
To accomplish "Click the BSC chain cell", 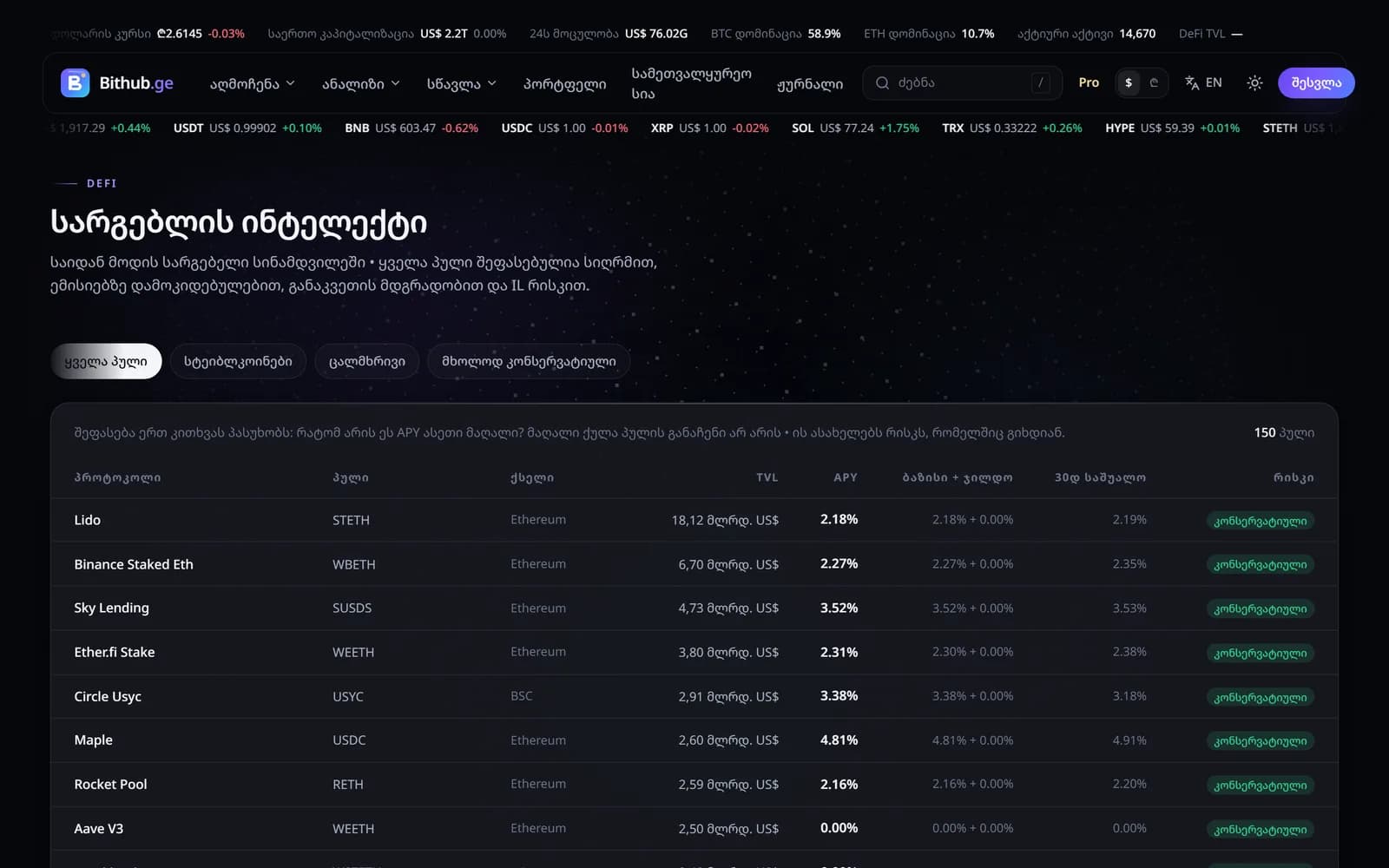I will (x=521, y=696).
